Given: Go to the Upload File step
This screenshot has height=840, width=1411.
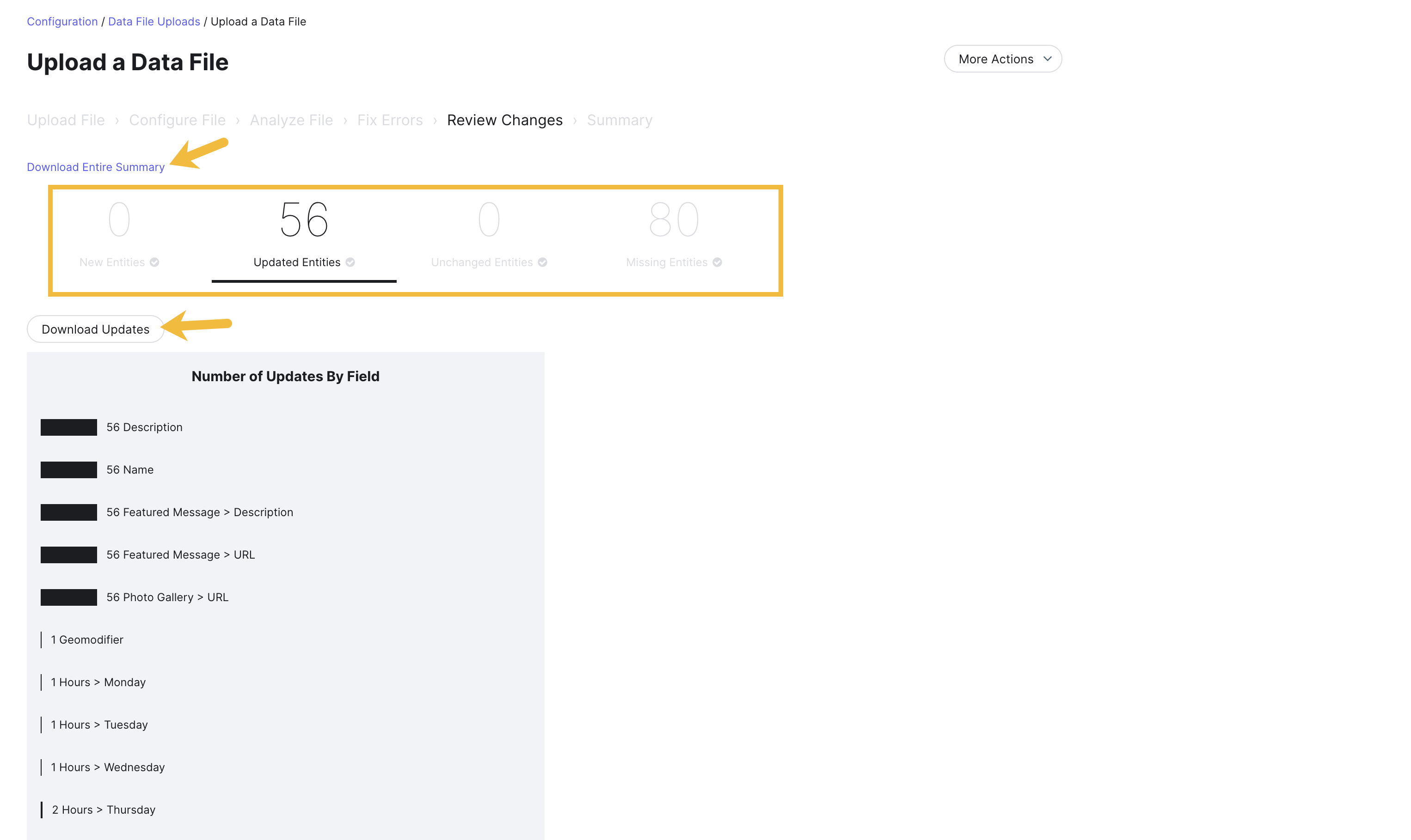Looking at the screenshot, I should pyautogui.click(x=66, y=120).
